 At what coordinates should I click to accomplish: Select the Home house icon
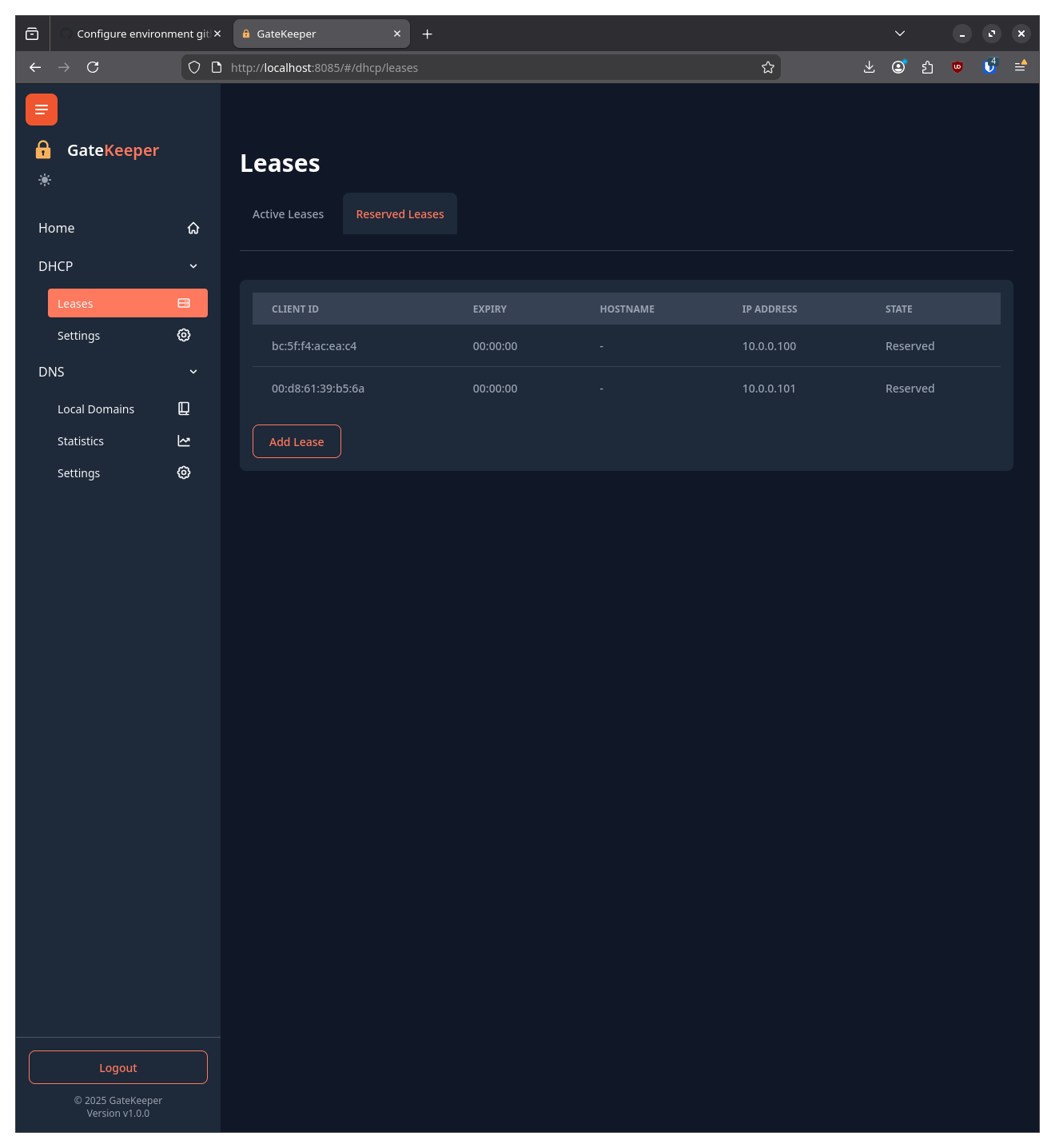(x=193, y=228)
